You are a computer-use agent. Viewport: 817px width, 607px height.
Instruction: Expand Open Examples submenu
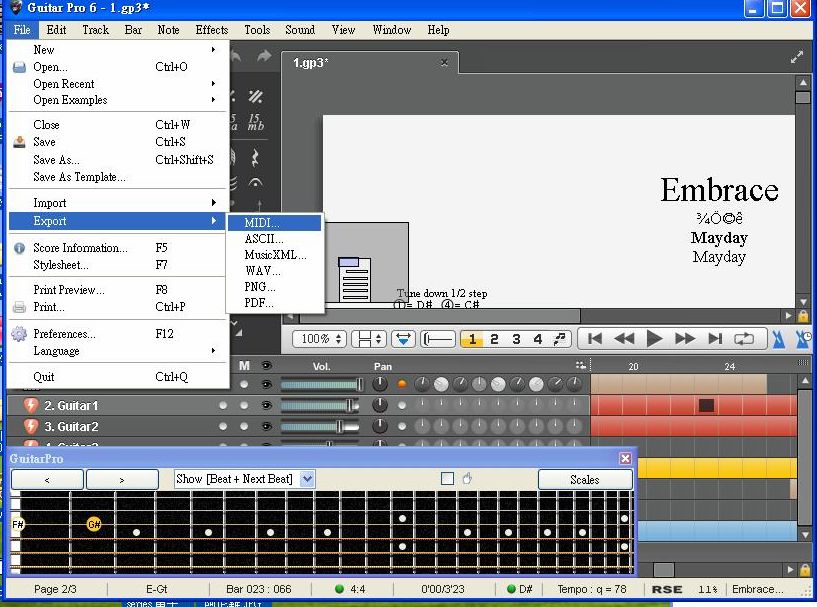pos(213,100)
